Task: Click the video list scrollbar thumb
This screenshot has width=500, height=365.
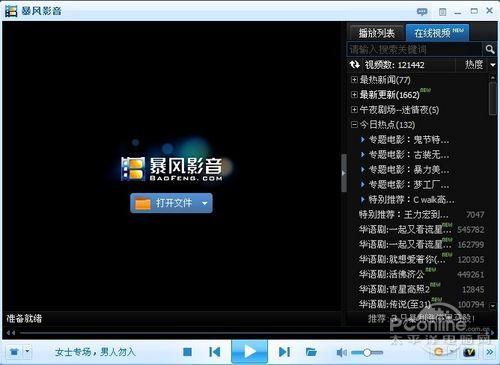Action: (493, 99)
